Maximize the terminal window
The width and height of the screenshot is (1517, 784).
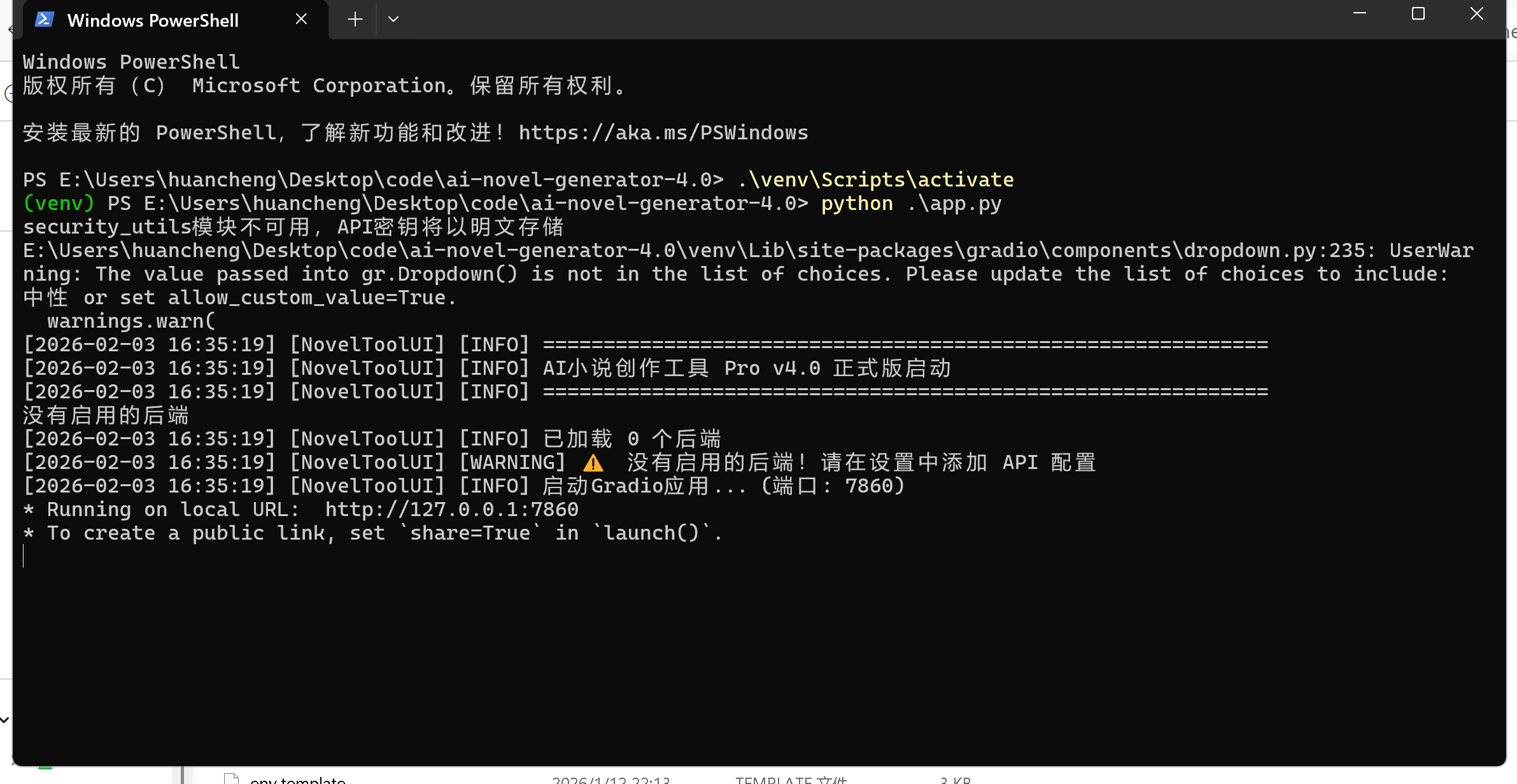point(1418,14)
